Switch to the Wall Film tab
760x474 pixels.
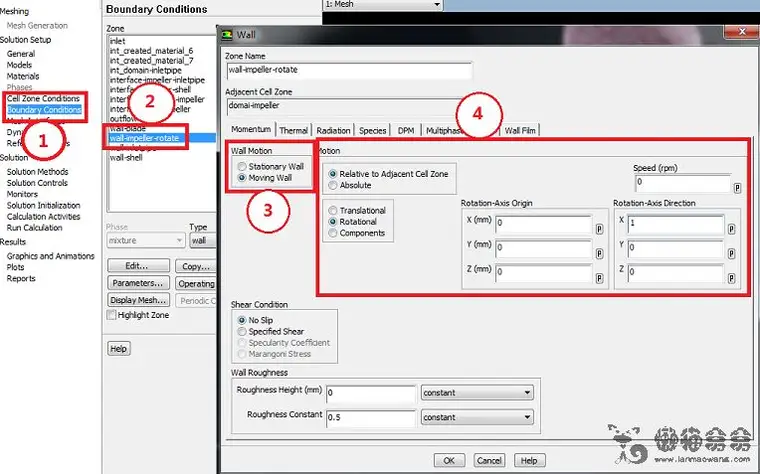(x=520, y=130)
